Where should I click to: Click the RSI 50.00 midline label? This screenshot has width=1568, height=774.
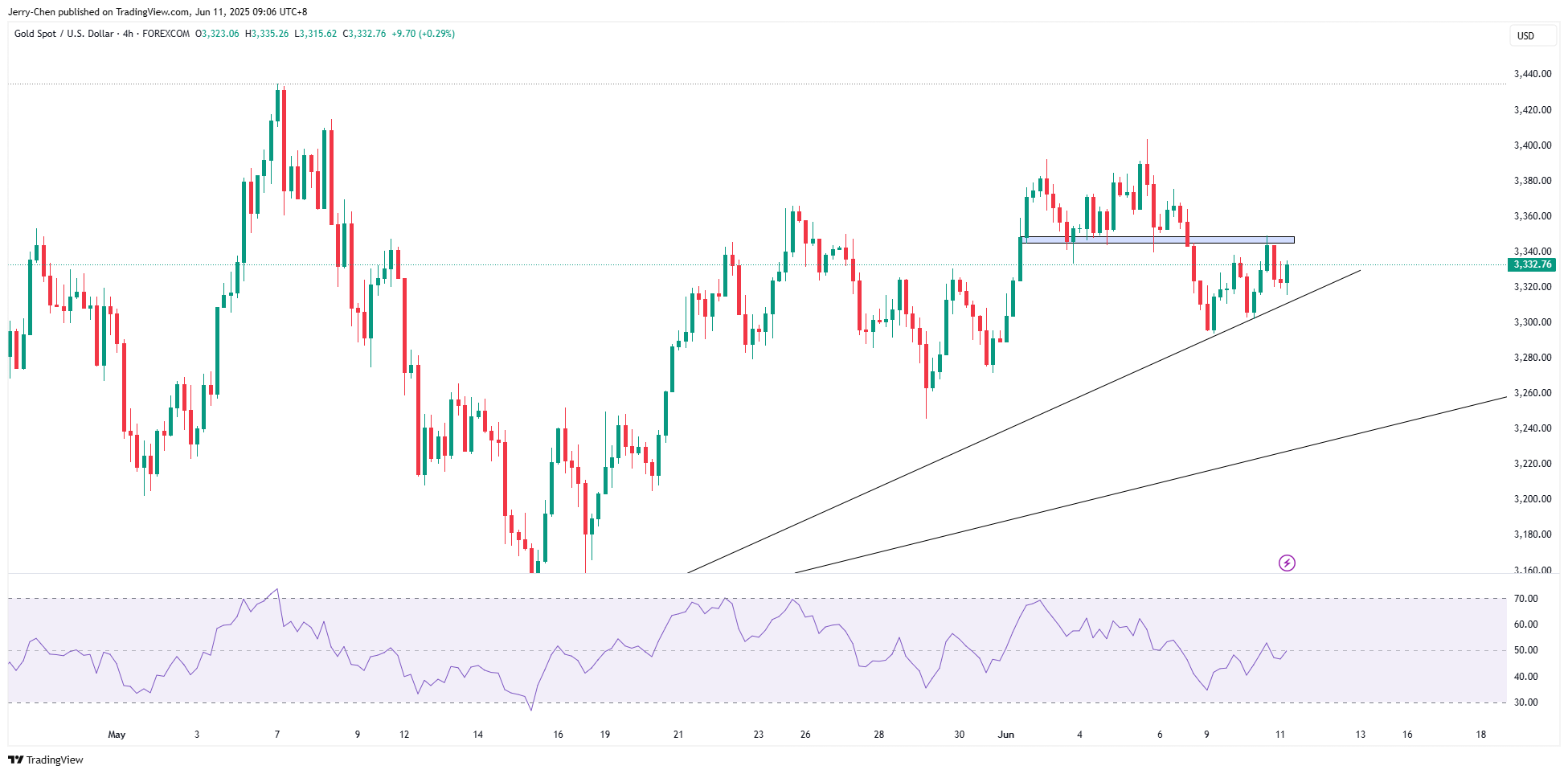click(x=1525, y=650)
